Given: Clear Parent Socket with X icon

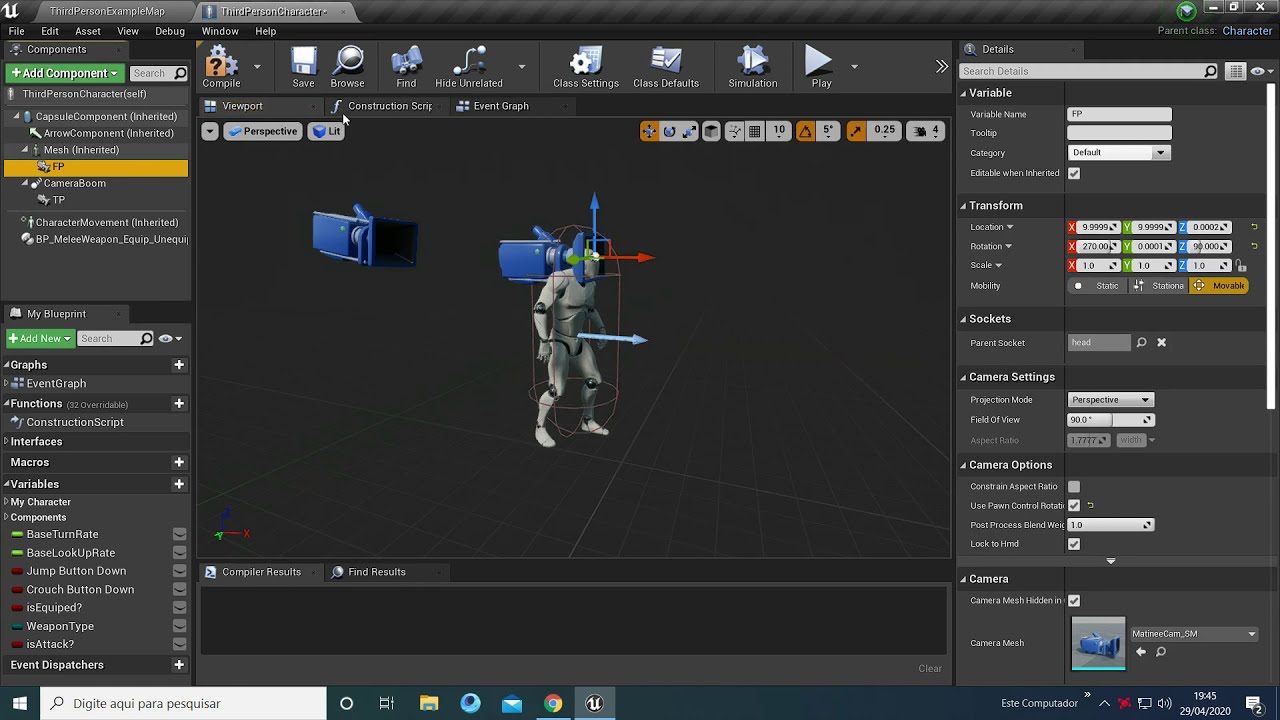Looking at the screenshot, I should tap(1161, 343).
